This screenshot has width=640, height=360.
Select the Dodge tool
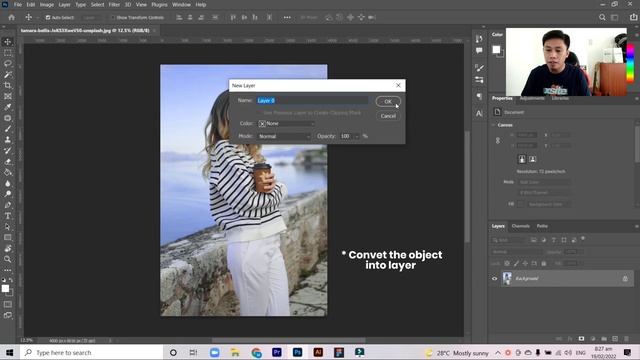[8, 194]
